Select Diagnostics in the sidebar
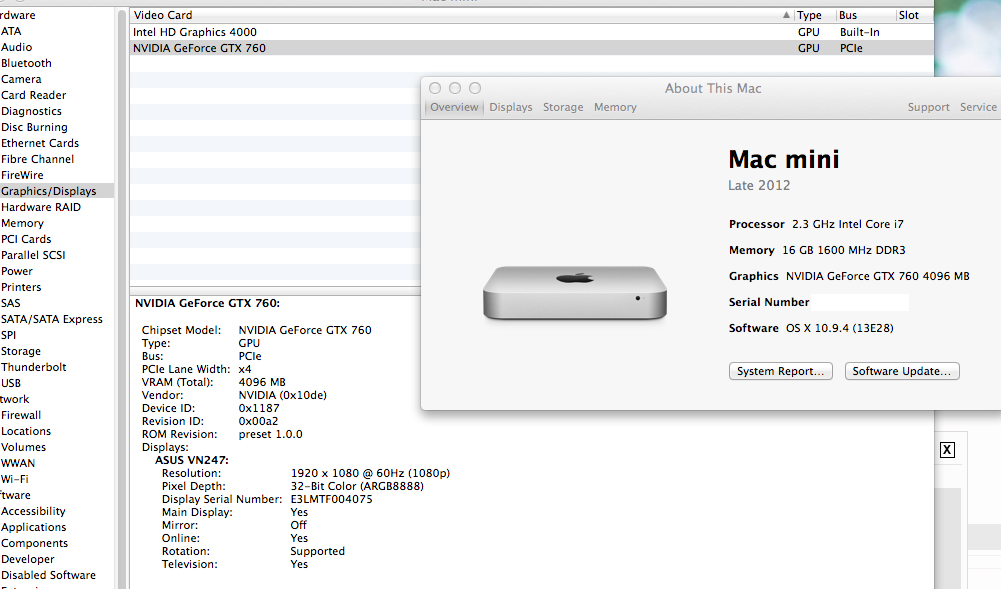 (x=31, y=111)
